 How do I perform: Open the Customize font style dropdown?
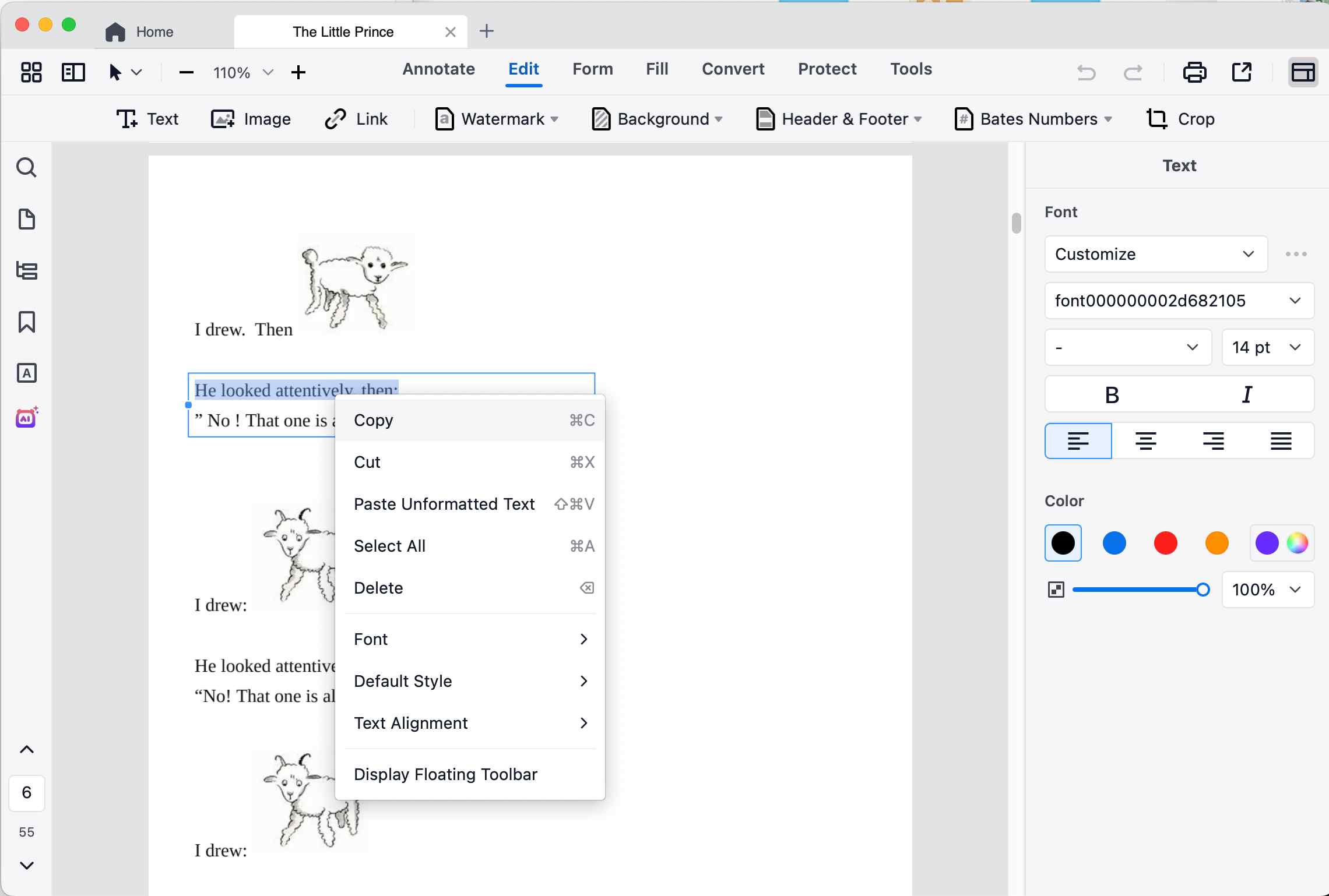click(1155, 254)
